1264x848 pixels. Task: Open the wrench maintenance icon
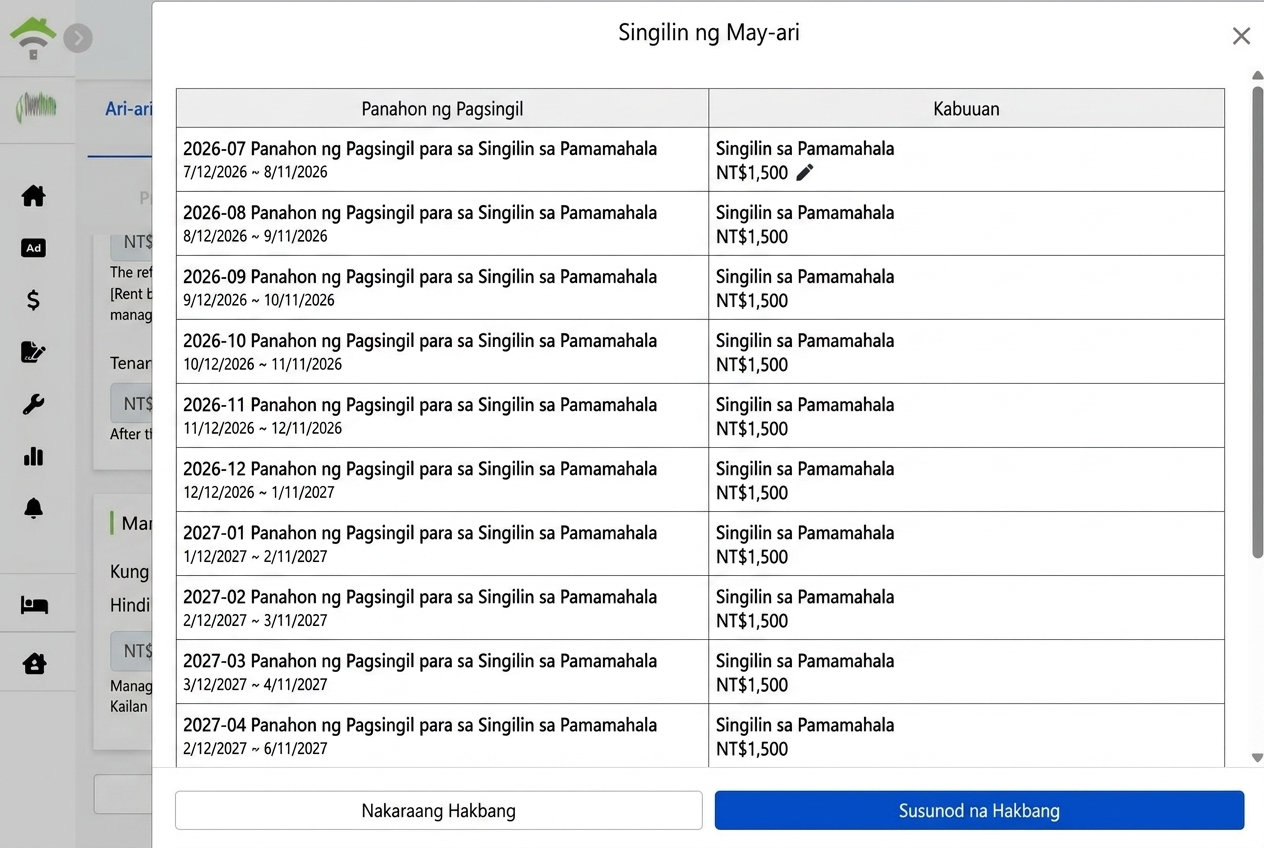(x=34, y=404)
